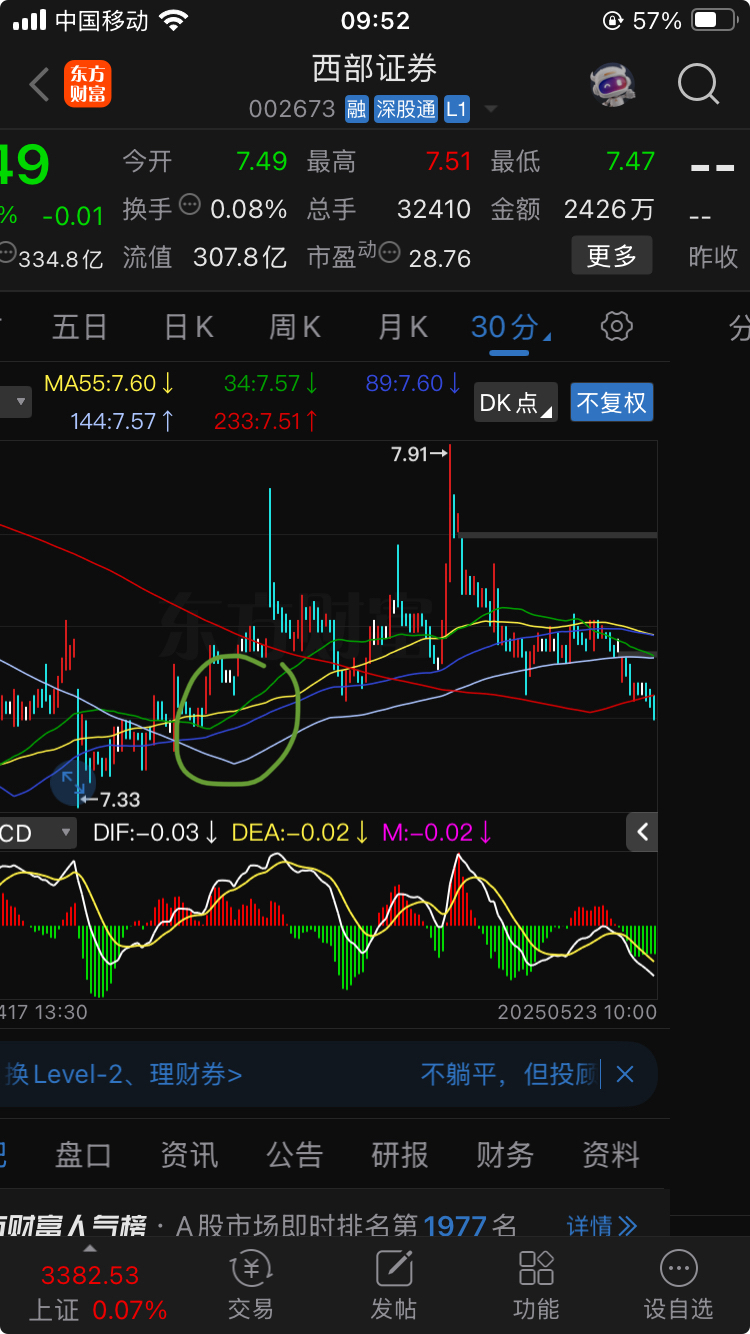
Task: Click the DEA:-0.02 value
Action: 301,832
